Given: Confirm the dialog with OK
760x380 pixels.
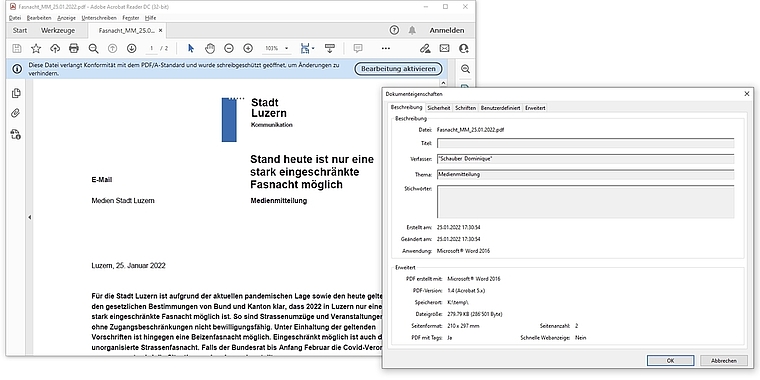Looking at the screenshot, I should (x=670, y=361).
